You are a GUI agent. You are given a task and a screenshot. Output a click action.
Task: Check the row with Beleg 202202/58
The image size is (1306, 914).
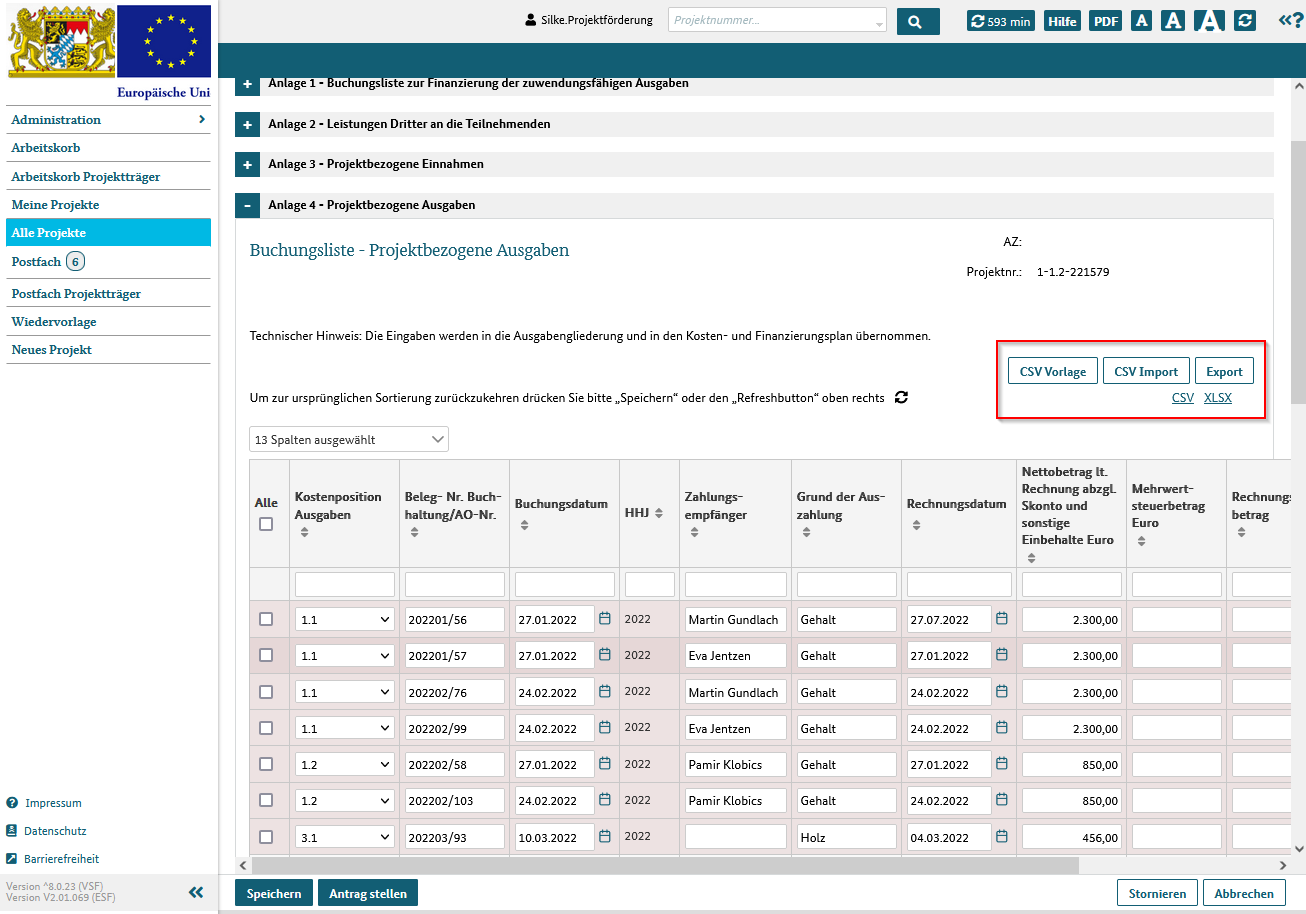click(266, 764)
